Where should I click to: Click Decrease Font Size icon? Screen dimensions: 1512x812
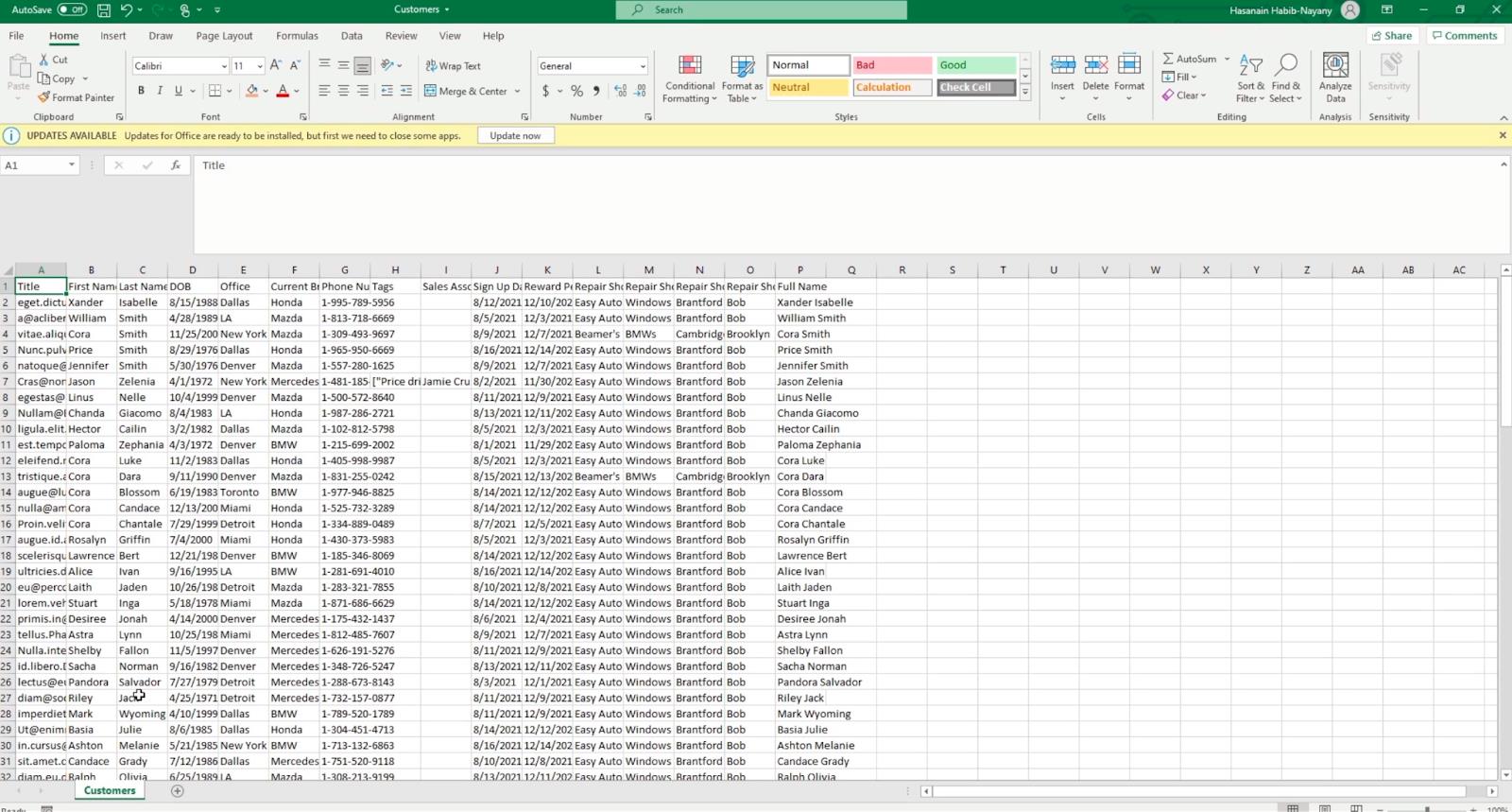pyautogui.click(x=295, y=65)
